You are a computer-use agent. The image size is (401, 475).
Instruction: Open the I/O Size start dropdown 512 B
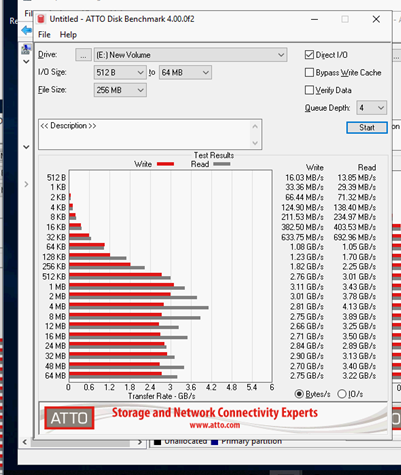[x=120, y=72]
